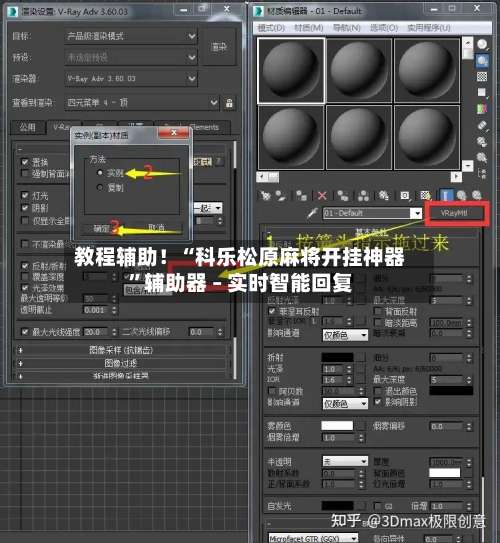
Task: Click the lock icon beside View to Render
Action: point(229,103)
